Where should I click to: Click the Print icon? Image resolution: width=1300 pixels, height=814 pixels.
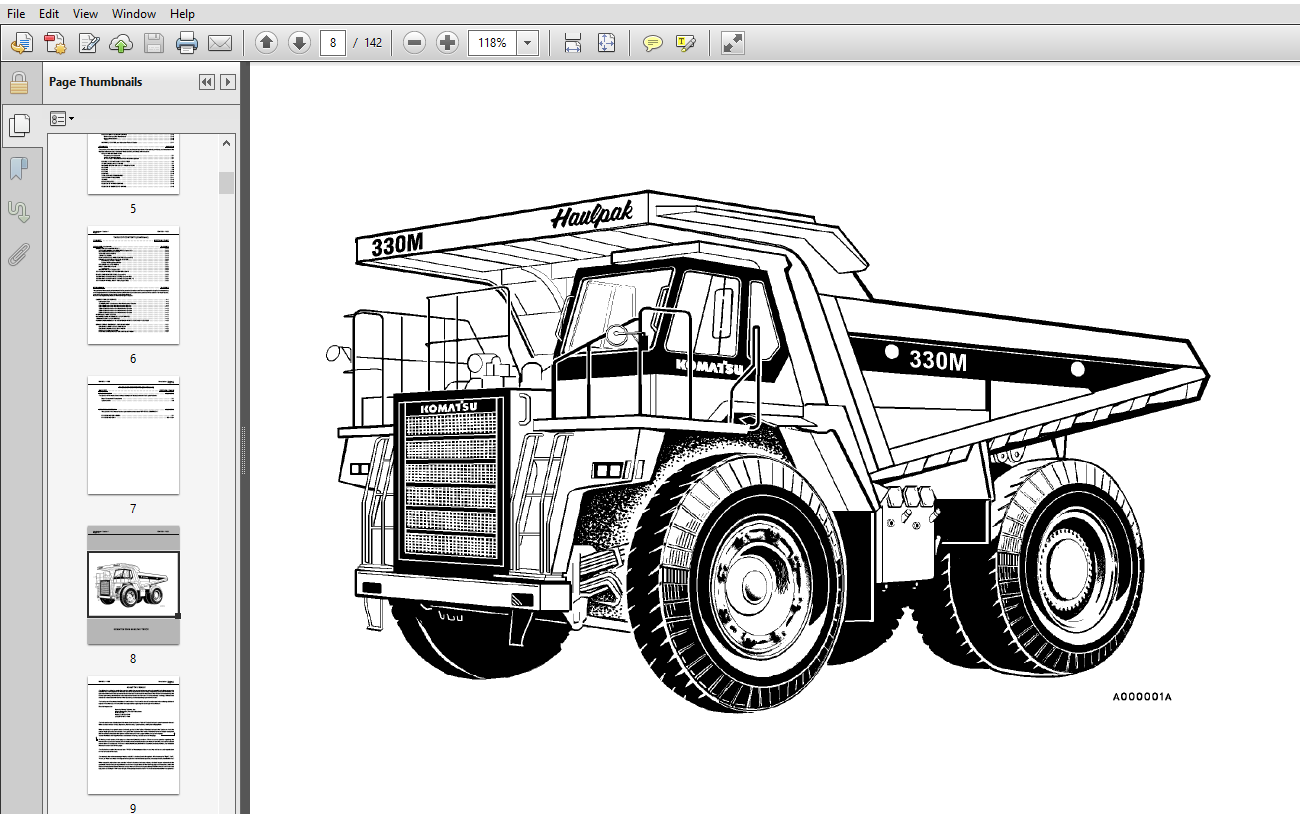[187, 43]
